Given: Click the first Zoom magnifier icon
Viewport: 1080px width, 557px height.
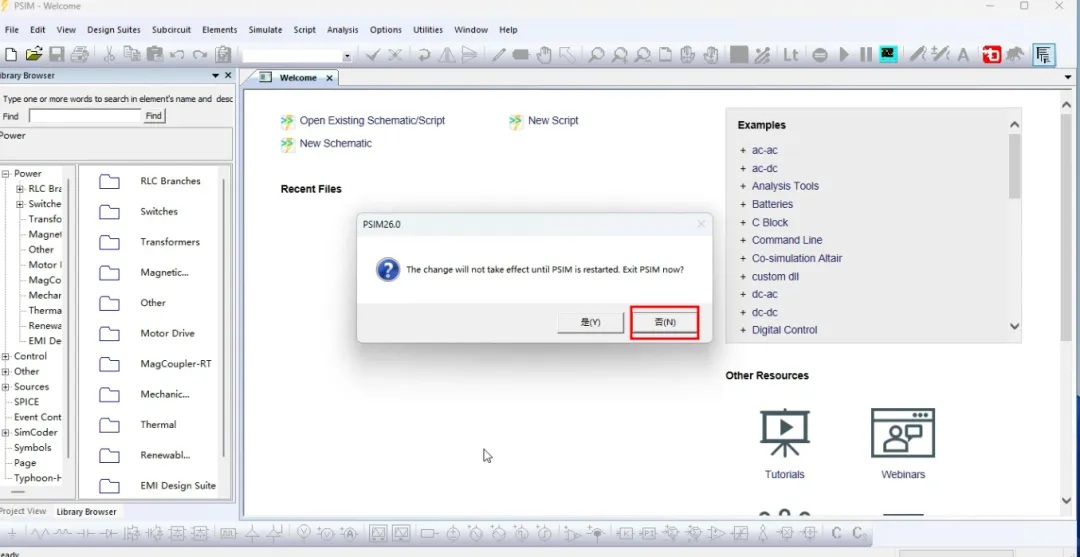Looking at the screenshot, I should [x=596, y=54].
